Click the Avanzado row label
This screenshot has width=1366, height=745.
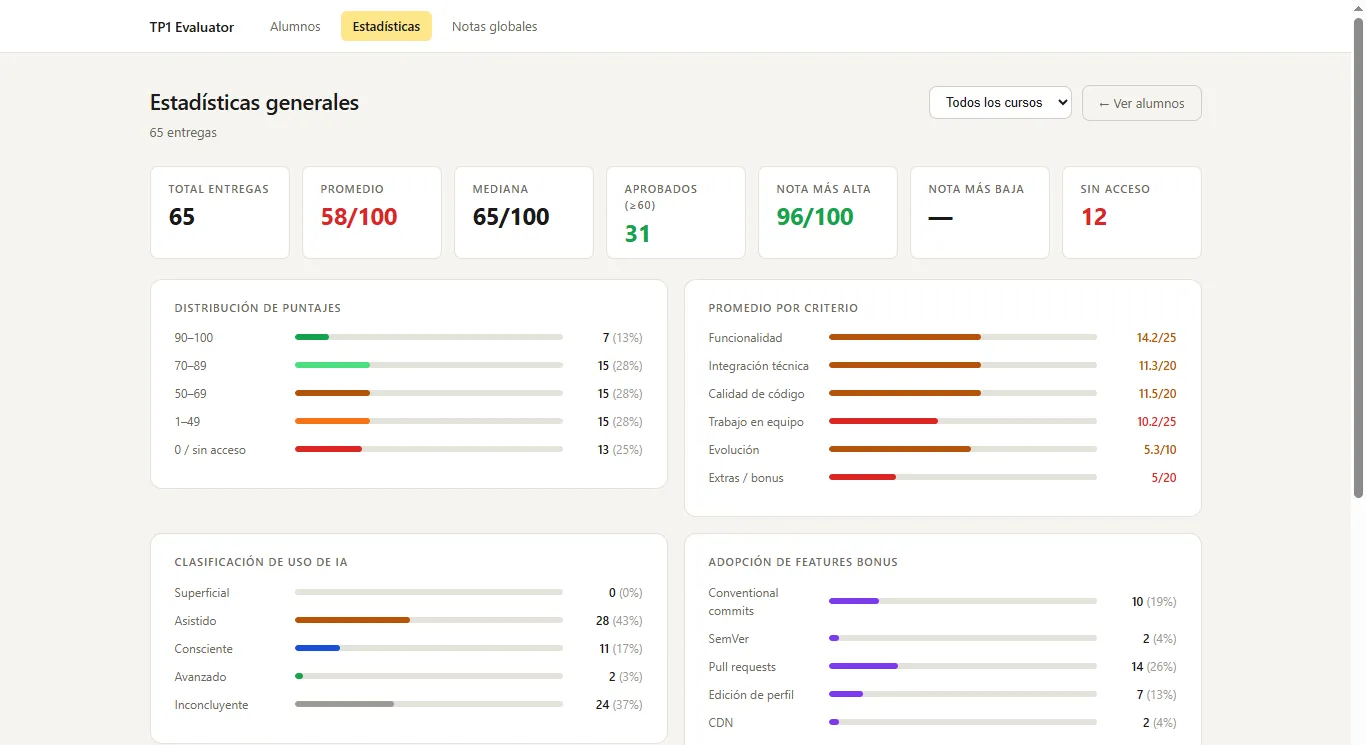(200, 676)
